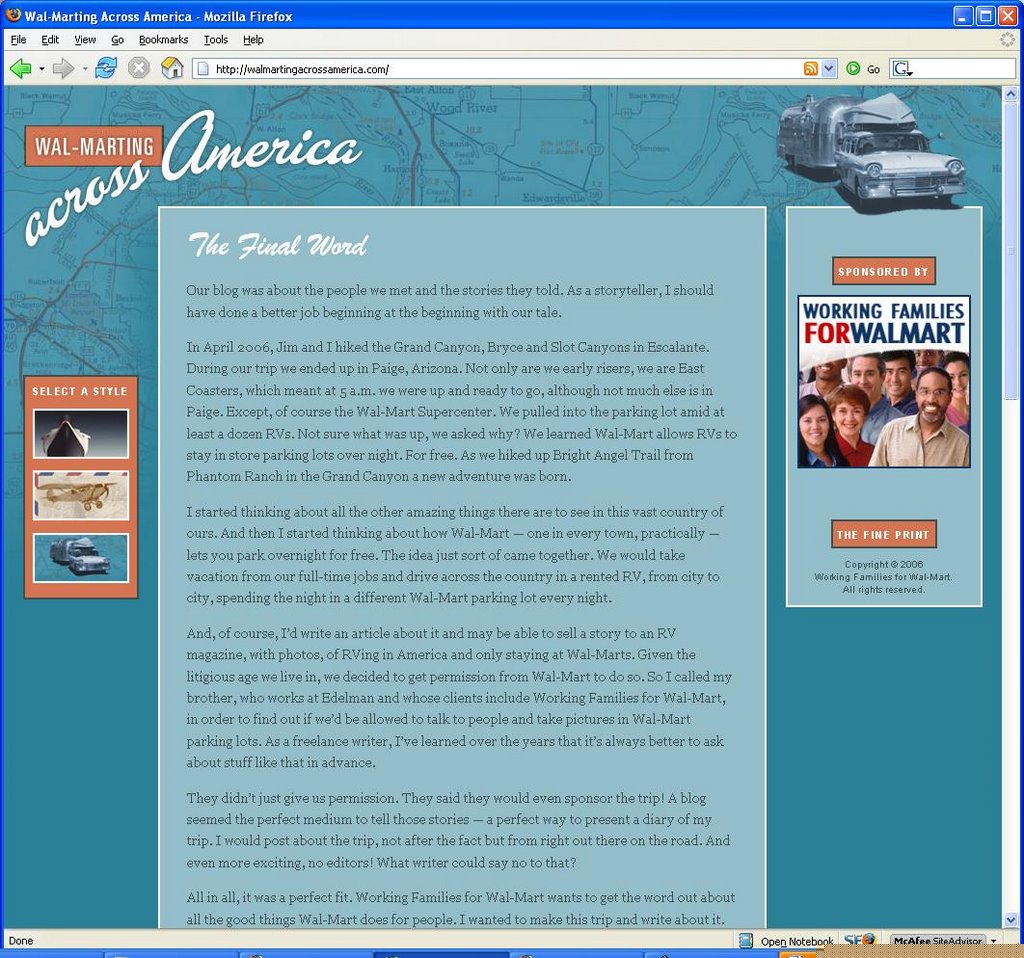Open the Help menu

[253, 40]
